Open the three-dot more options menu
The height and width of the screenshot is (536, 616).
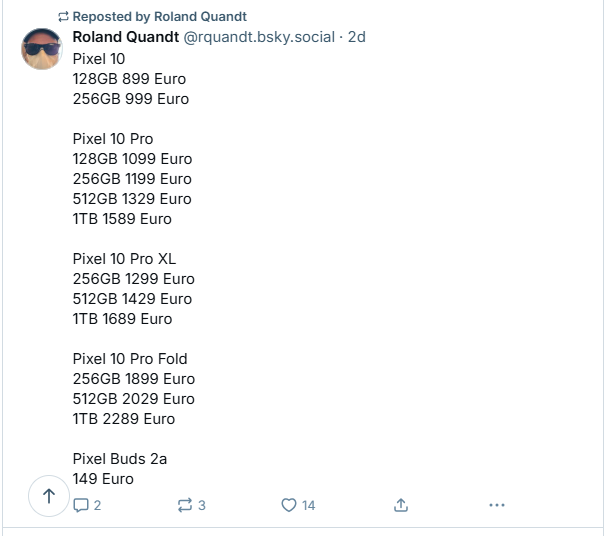point(497,505)
